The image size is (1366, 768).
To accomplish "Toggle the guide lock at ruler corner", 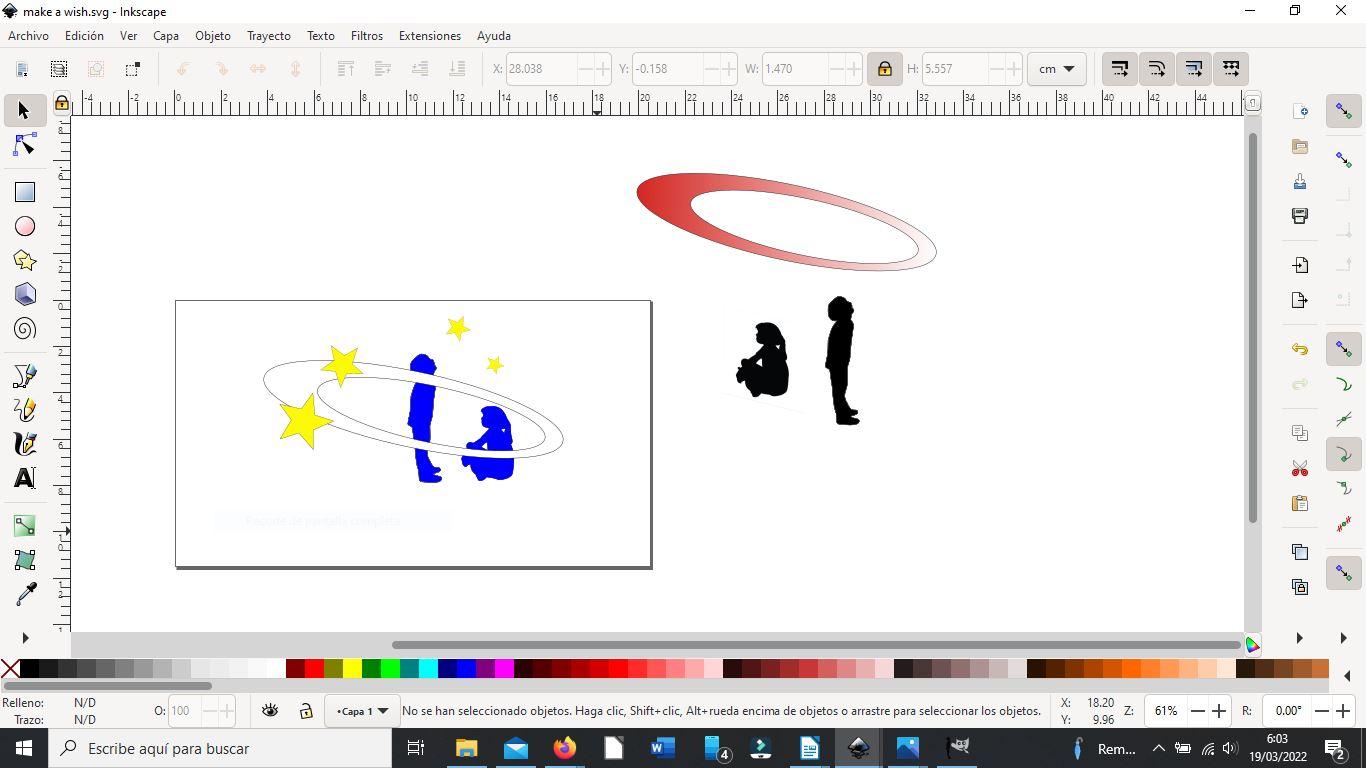I will tap(61, 103).
